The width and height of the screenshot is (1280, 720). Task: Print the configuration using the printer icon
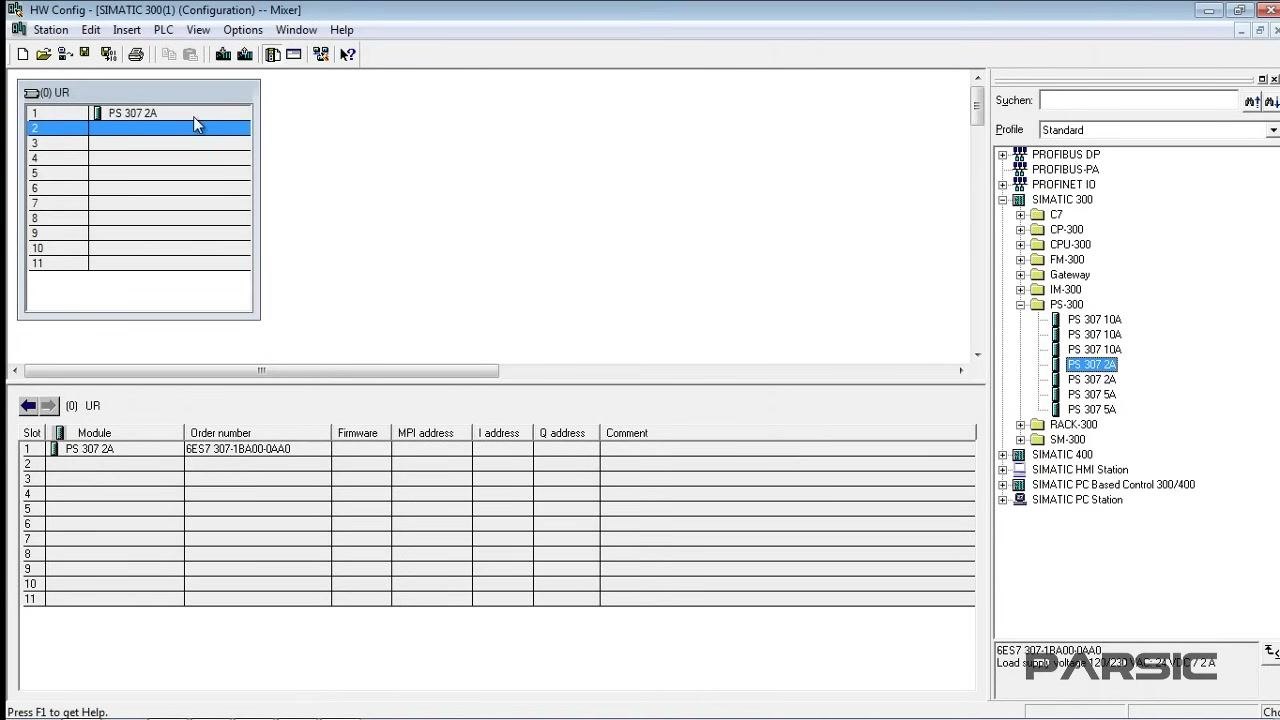click(136, 55)
